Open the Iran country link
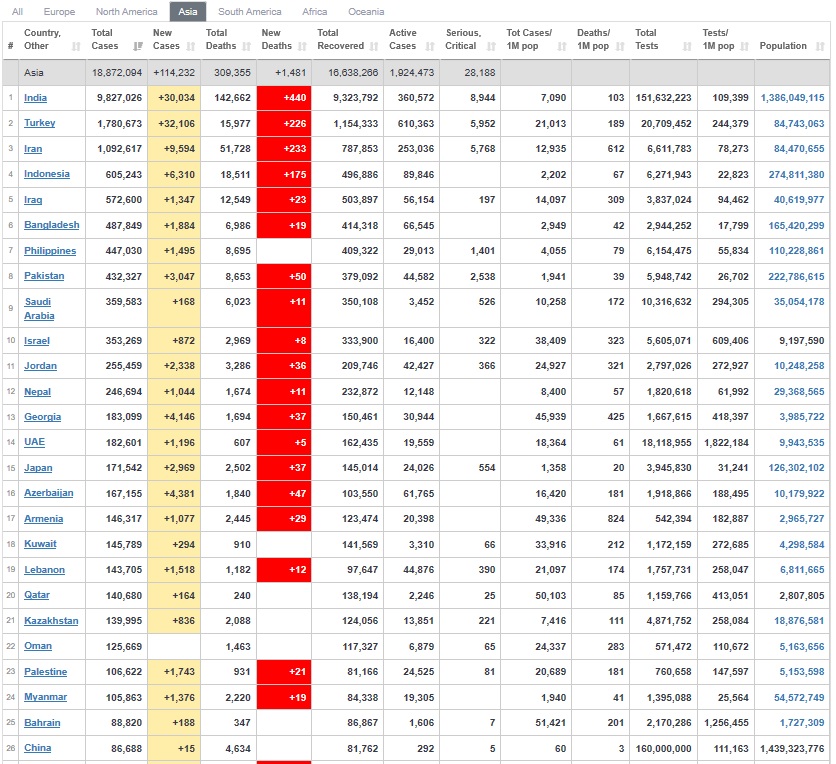Viewport: 836px width, 764px height. point(33,149)
